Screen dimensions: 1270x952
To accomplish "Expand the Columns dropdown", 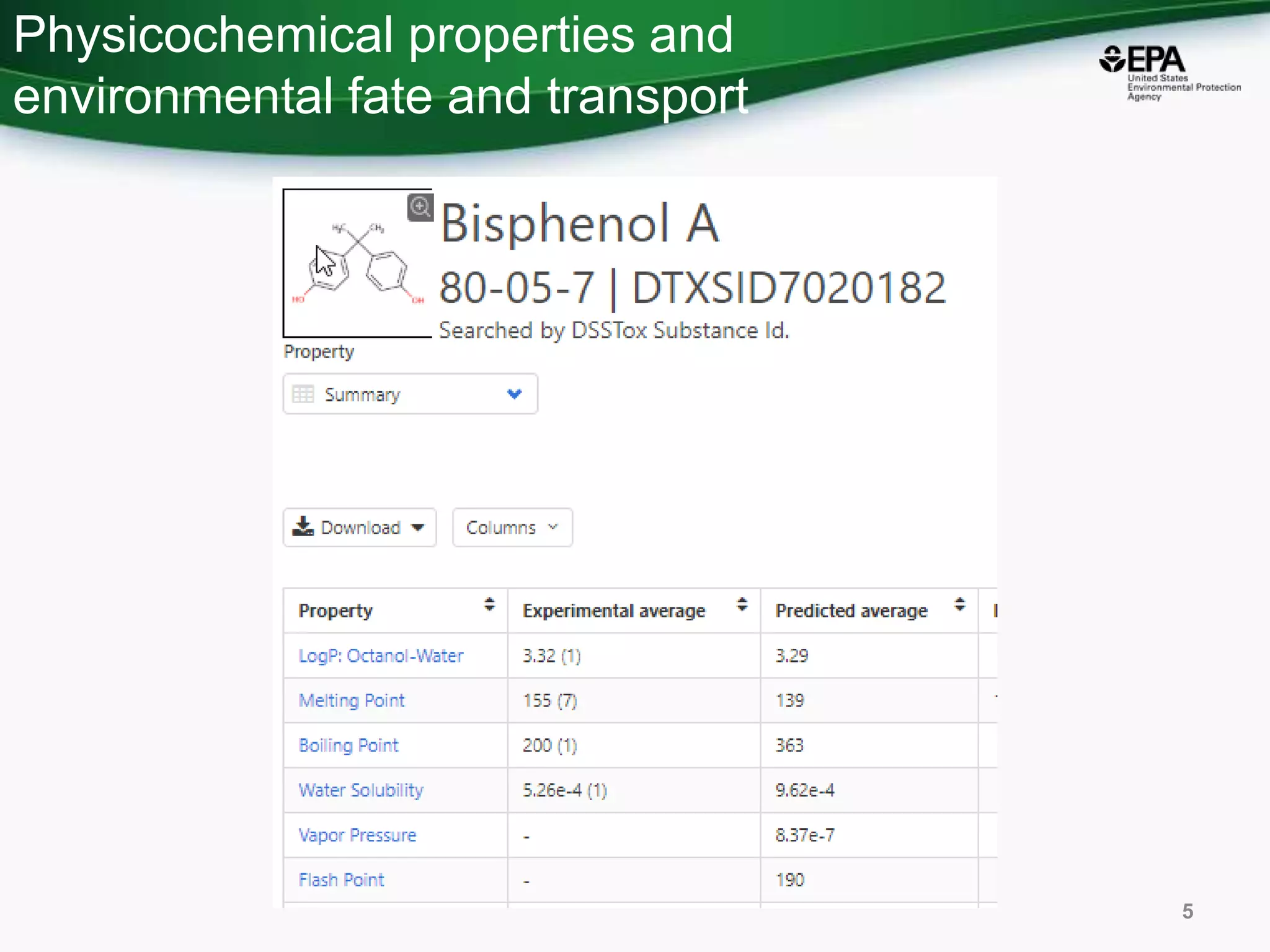I will click(512, 527).
